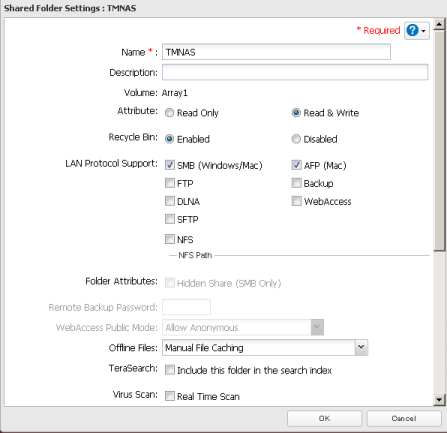Enable Real Time Scan for viruses
The width and height of the screenshot is (447, 433).
pos(170,396)
